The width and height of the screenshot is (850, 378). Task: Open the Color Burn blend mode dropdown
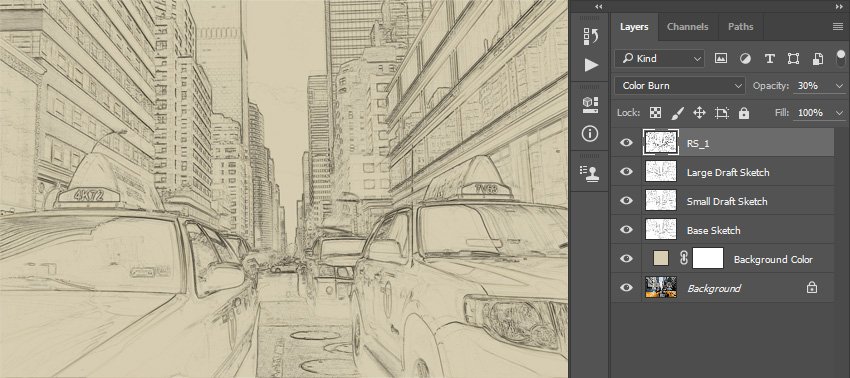click(680, 86)
